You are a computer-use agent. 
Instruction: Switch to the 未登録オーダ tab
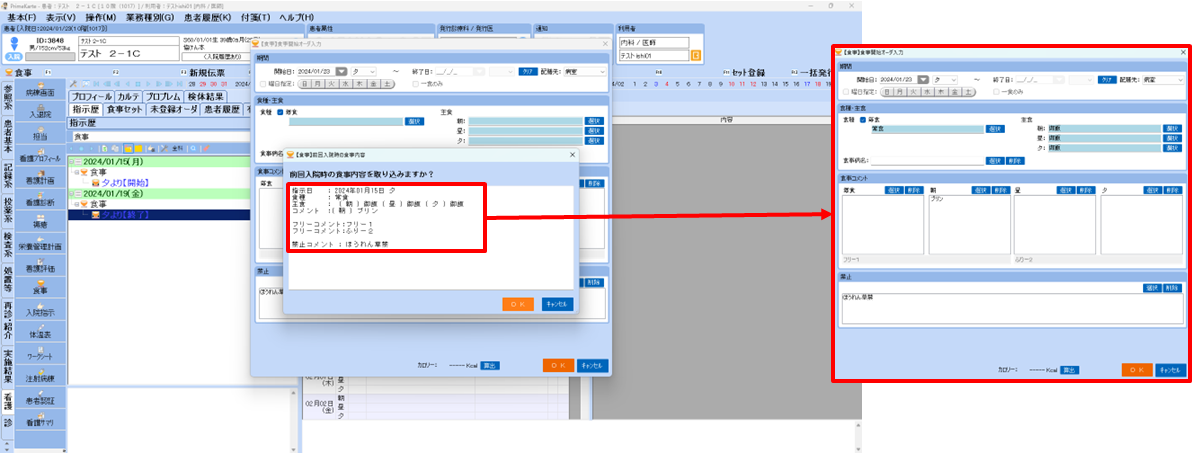pos(173,109)
